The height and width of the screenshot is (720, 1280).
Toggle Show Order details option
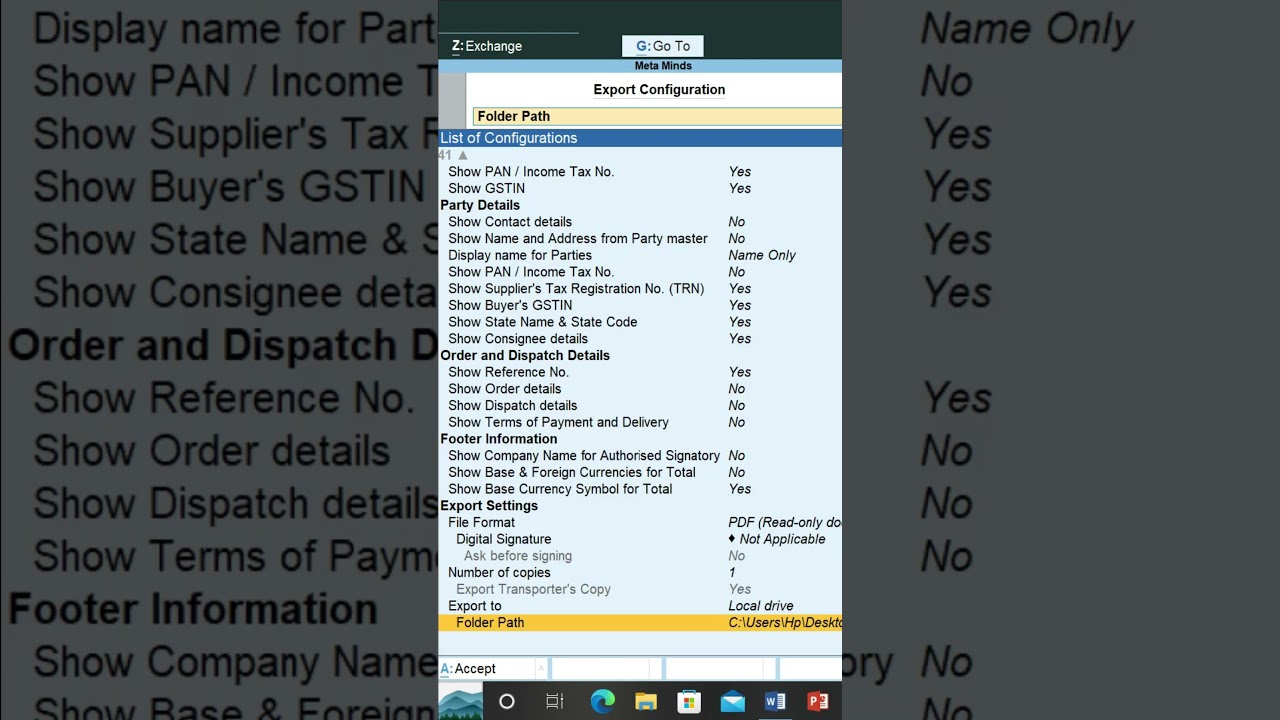click(640, 389)
